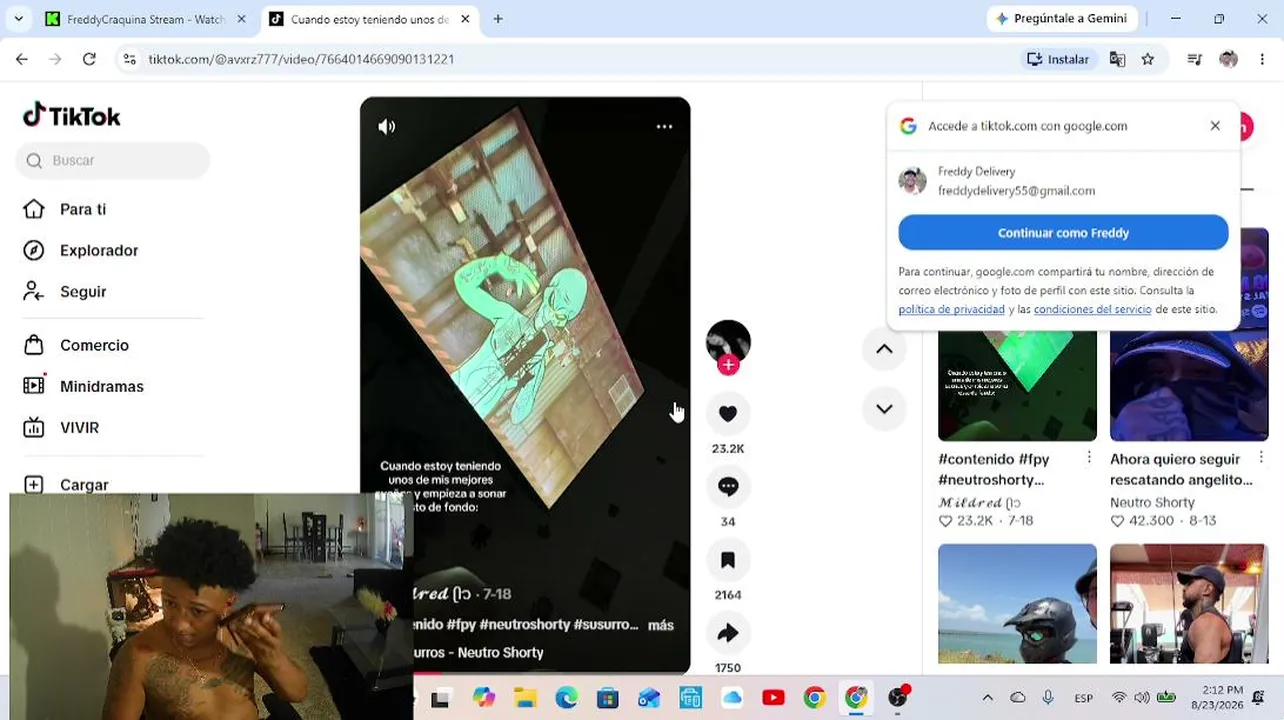Click the tiktok.com address bar URL
The height and width of the screenshot is (720, 1284).
(x=301, y=59)
